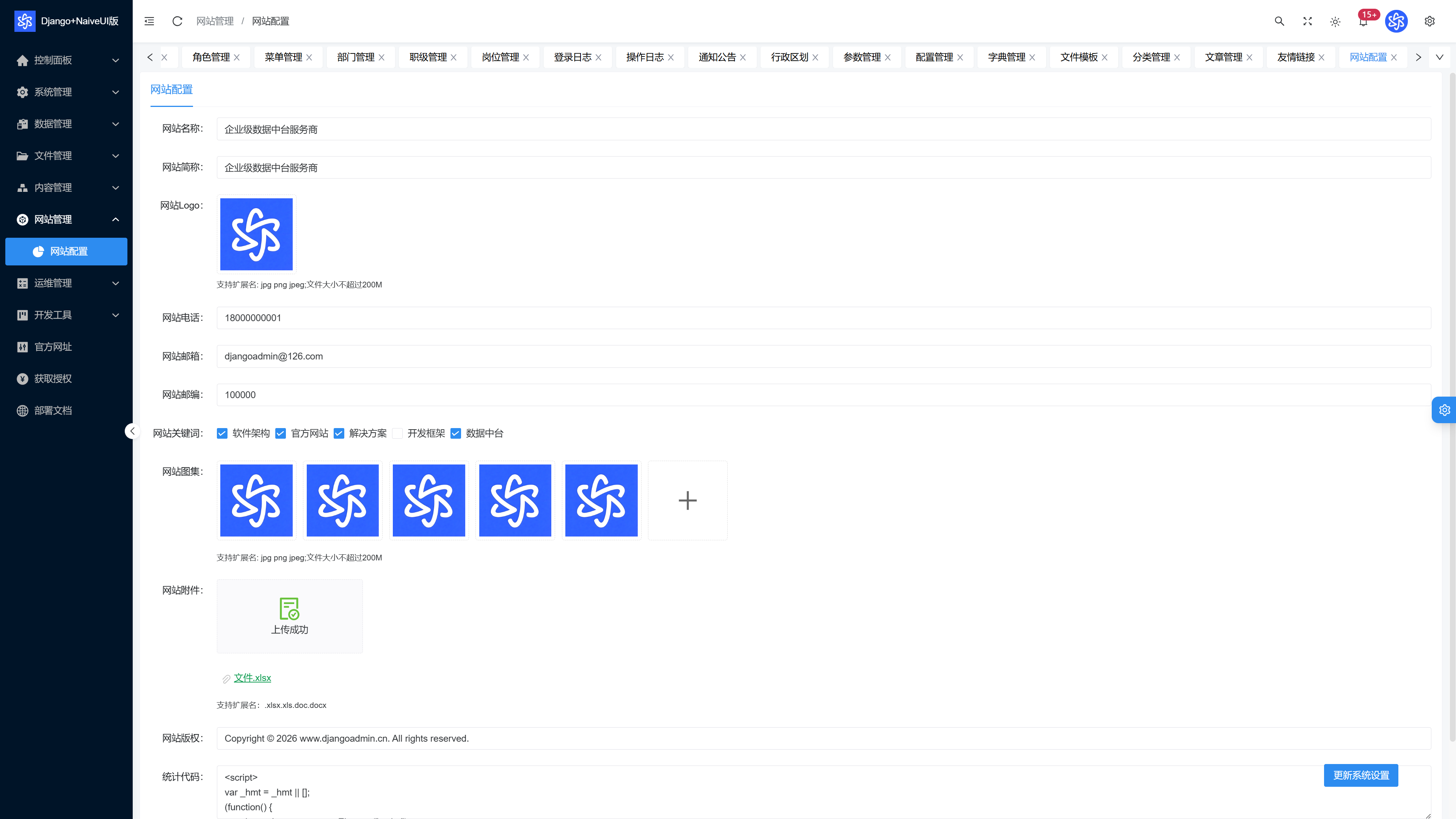
Task: Open the 文件.xlsx attachment link
Action: pos(252,678)
